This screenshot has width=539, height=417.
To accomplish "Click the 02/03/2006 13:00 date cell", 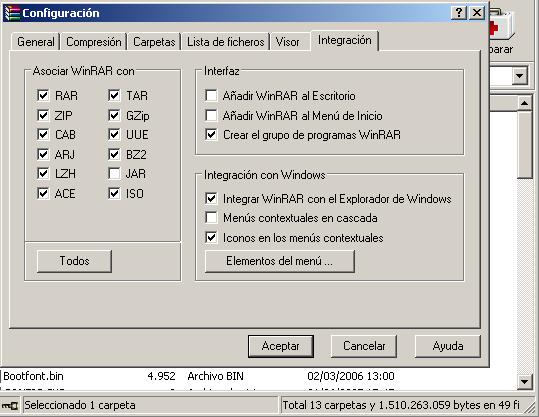I will (x=351, y=376).
